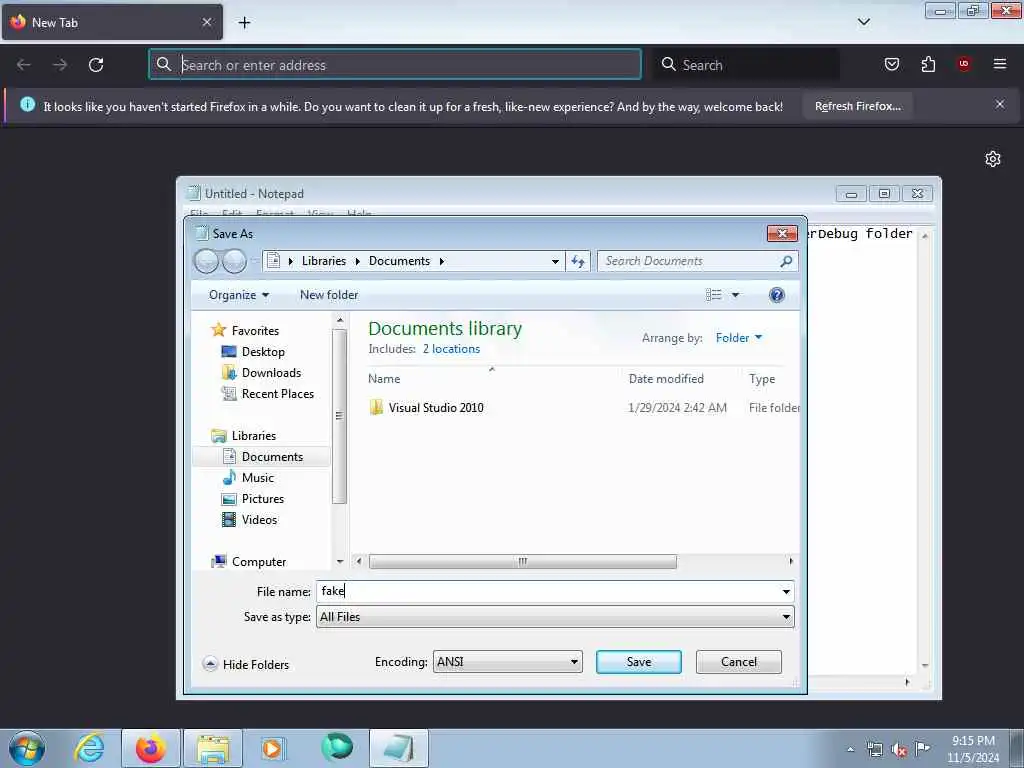Click the Refresh Firefox button
This screenshot has width=1024, height=768.
(x=857, y=106)
